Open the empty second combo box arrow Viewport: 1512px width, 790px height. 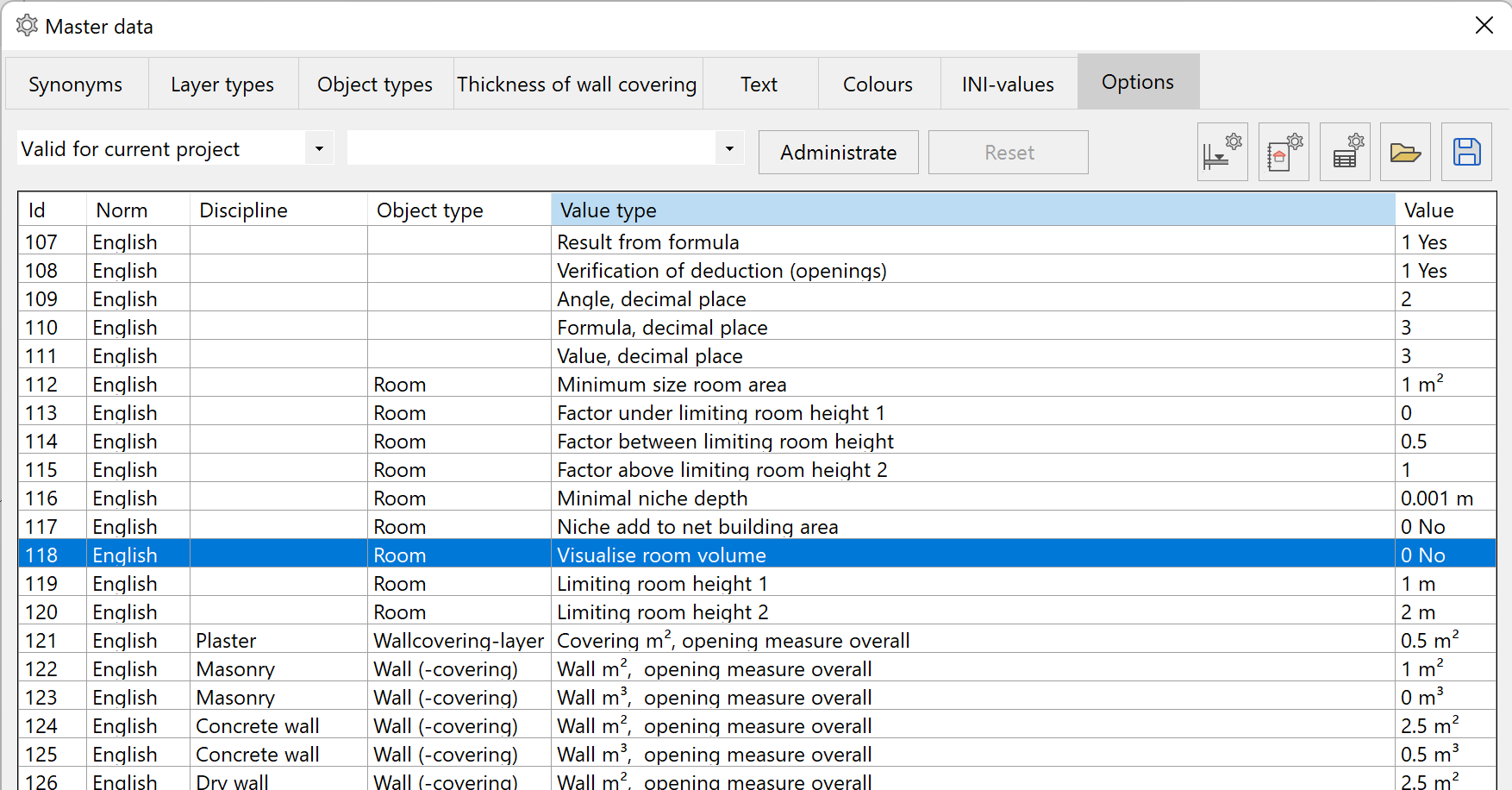pos(729,148)
